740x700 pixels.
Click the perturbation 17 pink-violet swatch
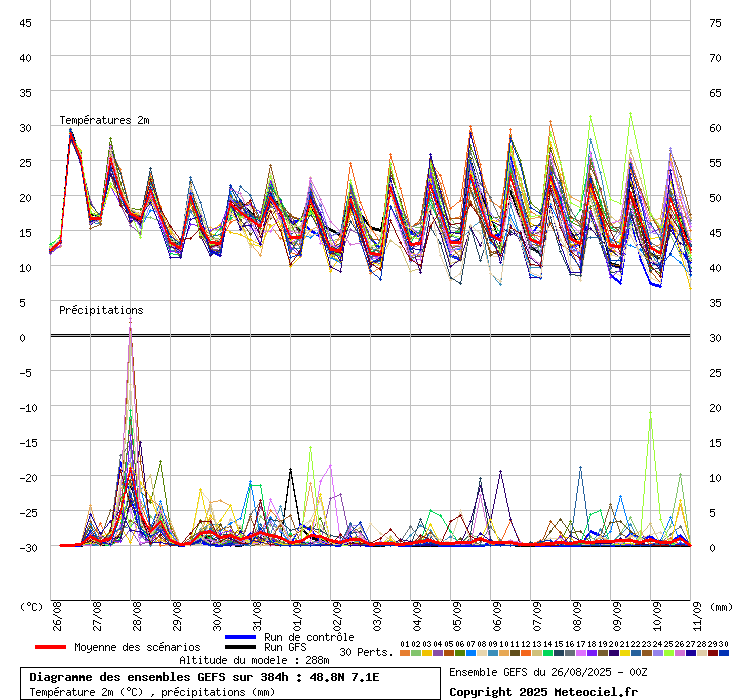click(x=580, y=653)
